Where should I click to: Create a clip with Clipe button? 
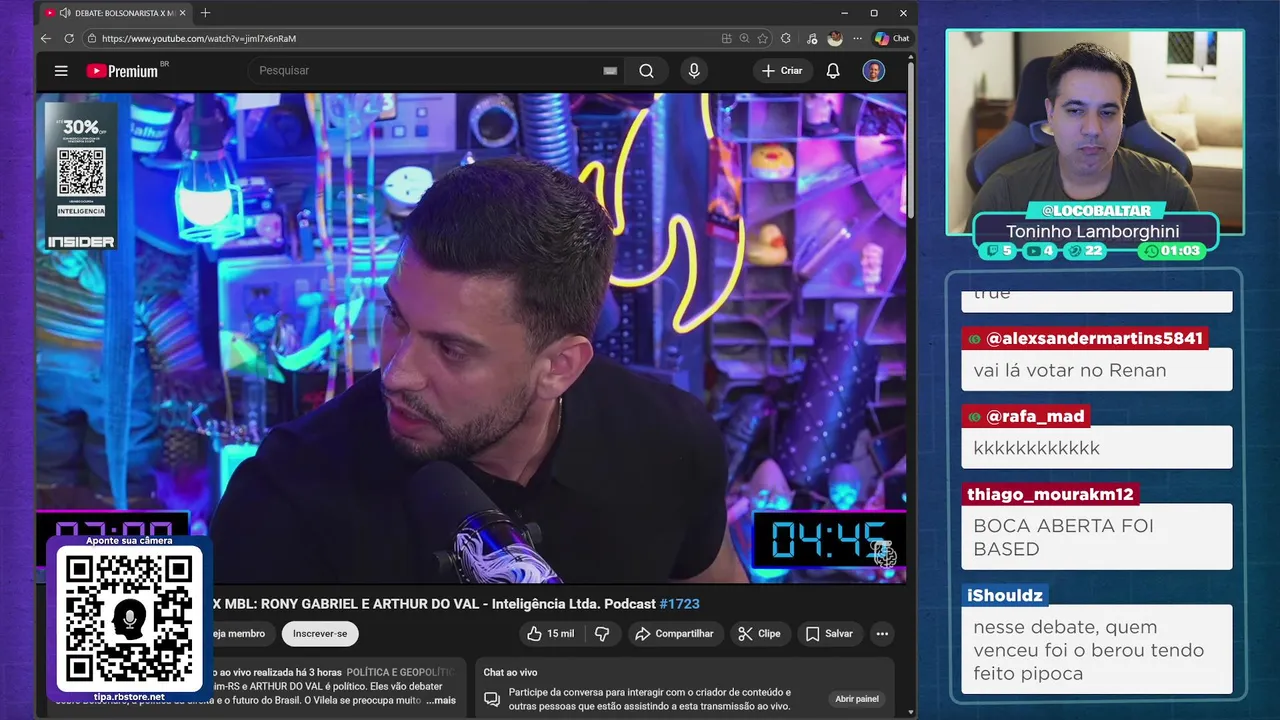pos(759,634)
